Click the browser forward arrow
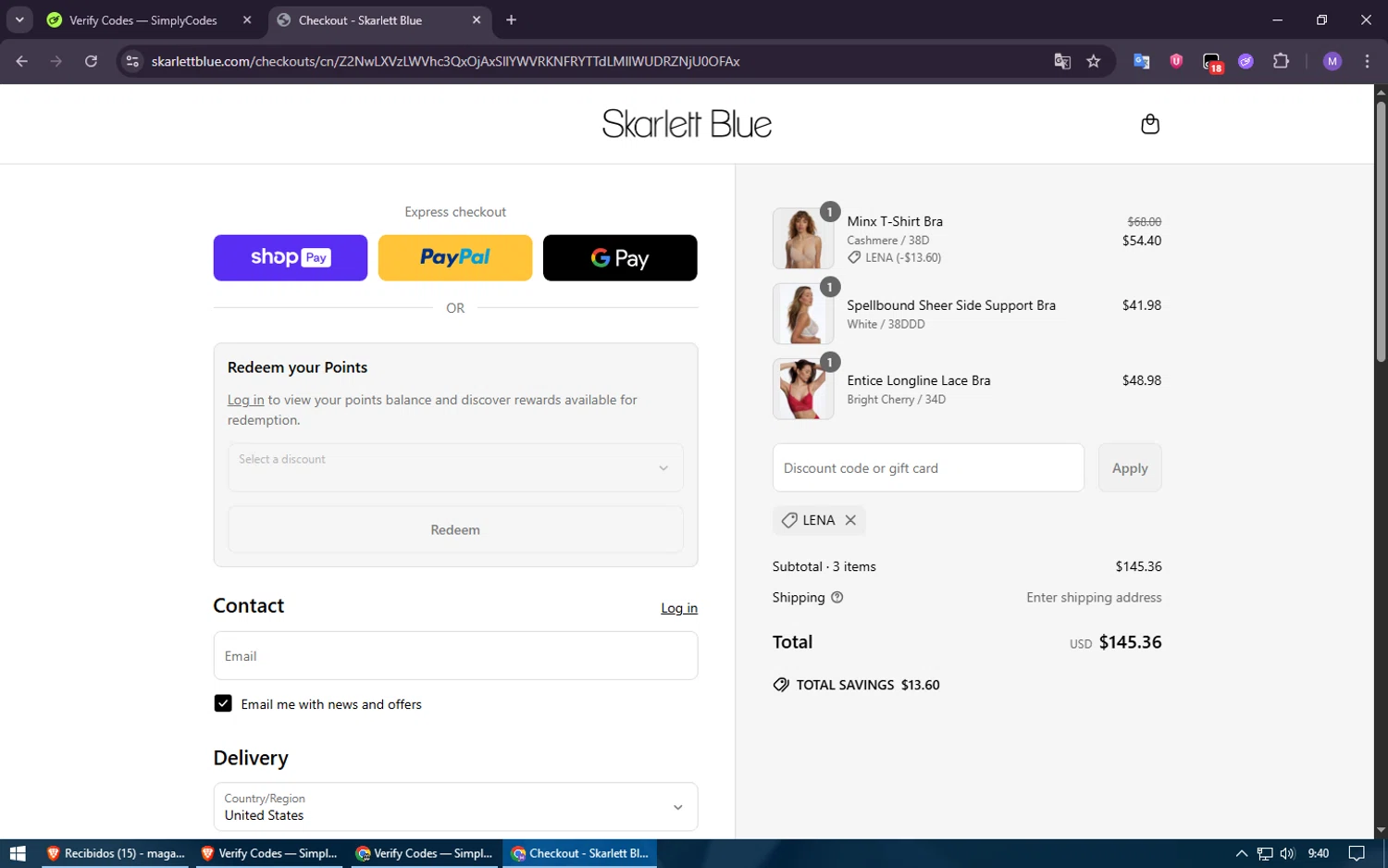Image resolution: width=1388 pixels, height=868 pixels. click(56, 61)
